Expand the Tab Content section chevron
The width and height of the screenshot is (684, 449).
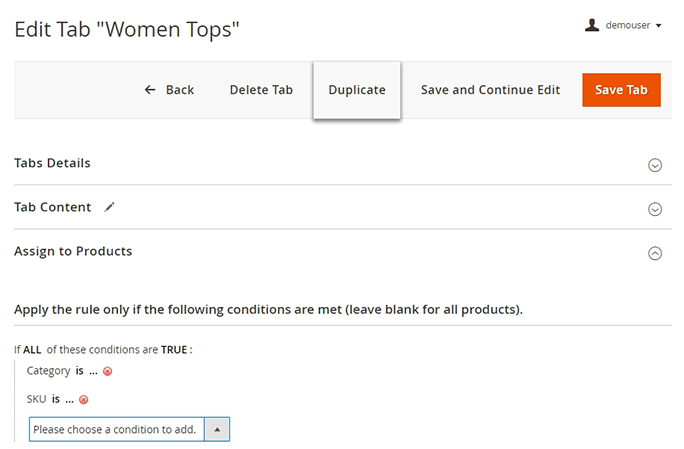coord(655,209)
